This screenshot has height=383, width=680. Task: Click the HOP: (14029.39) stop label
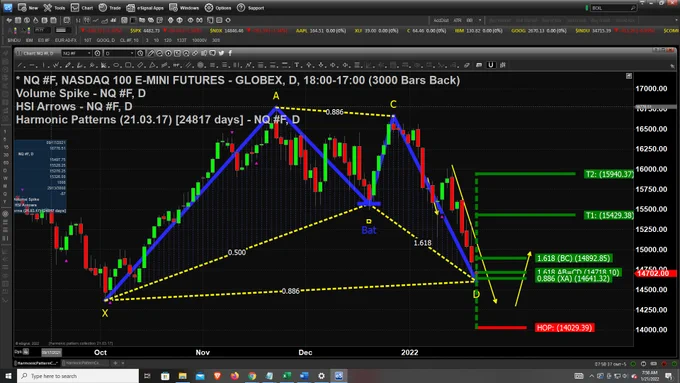coord(564,327)
